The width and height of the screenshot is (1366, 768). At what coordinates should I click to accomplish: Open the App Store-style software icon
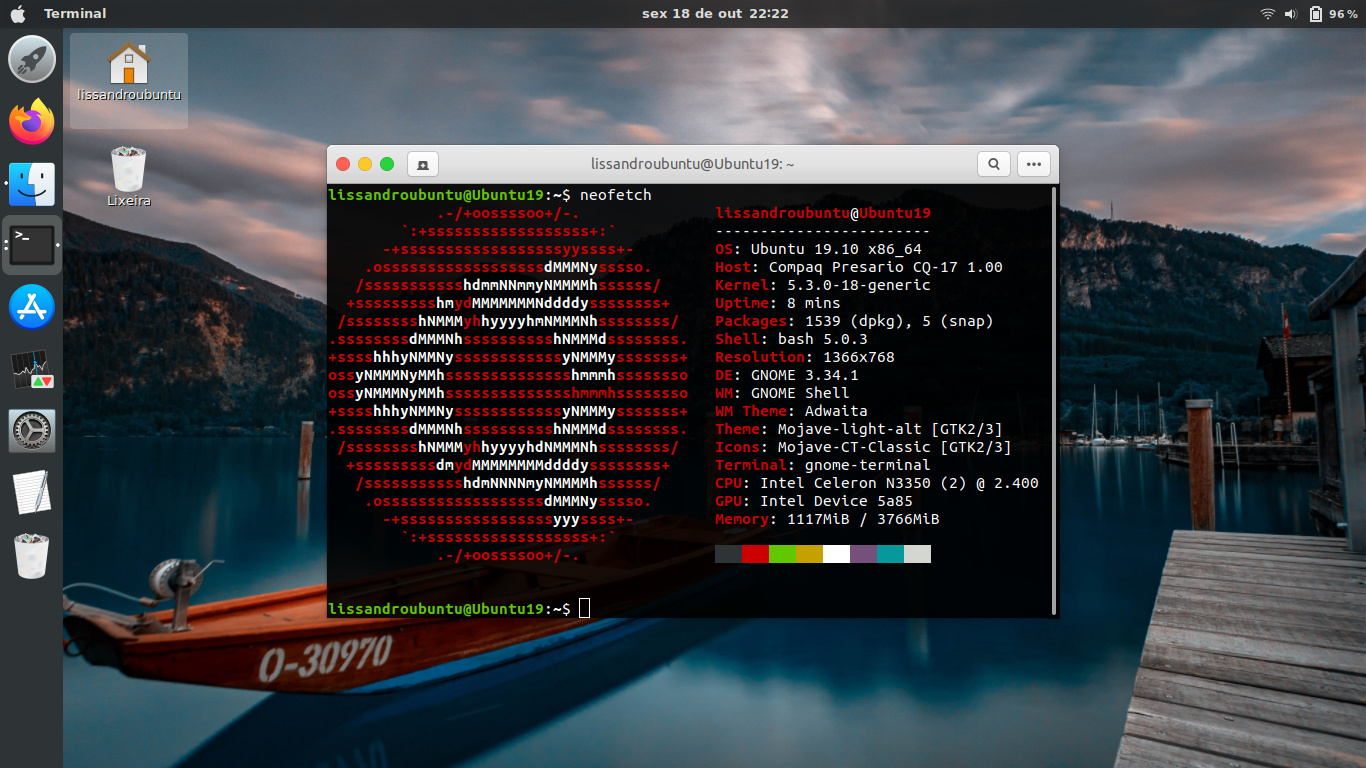point(32,307)
